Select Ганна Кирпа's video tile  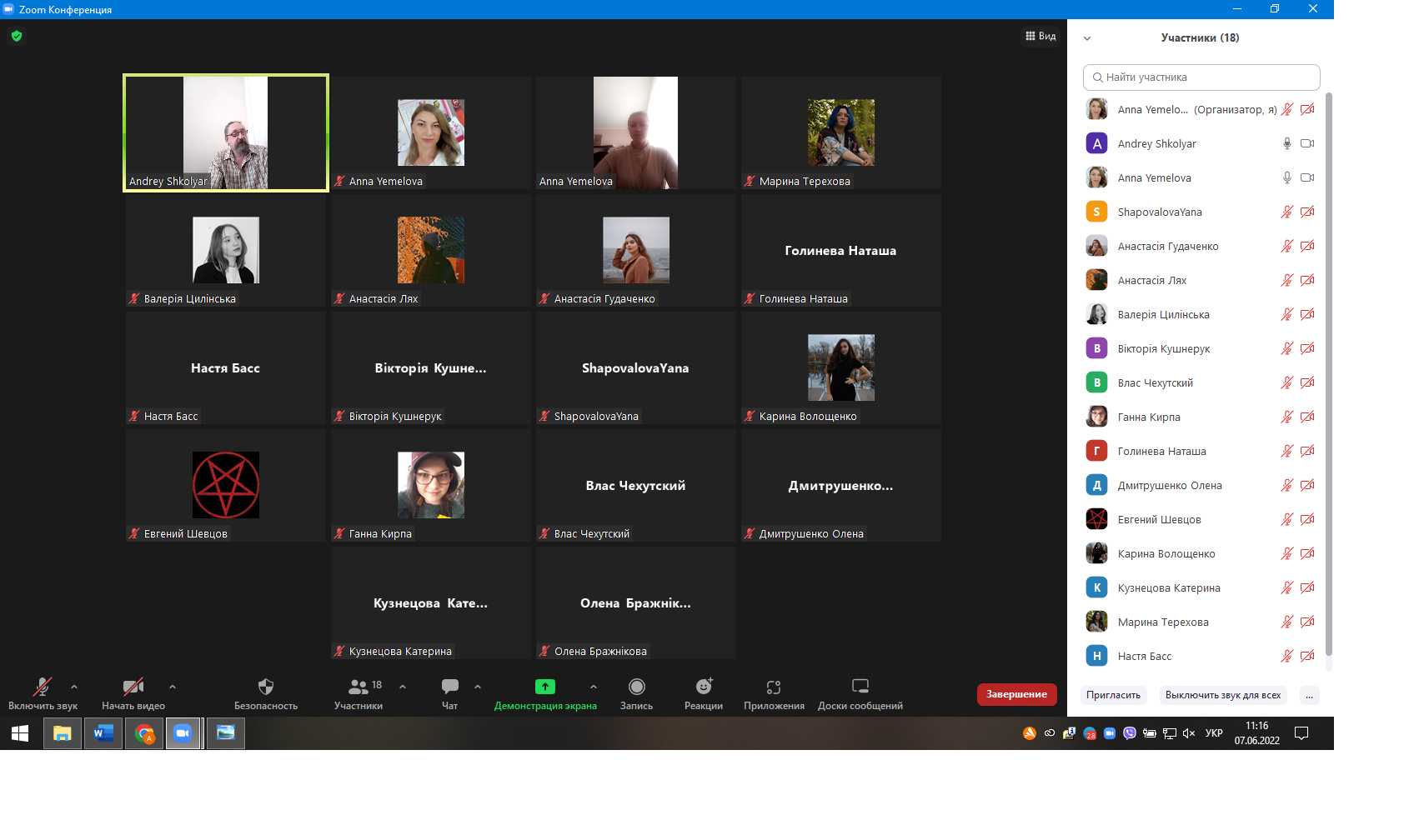(431, 485)
